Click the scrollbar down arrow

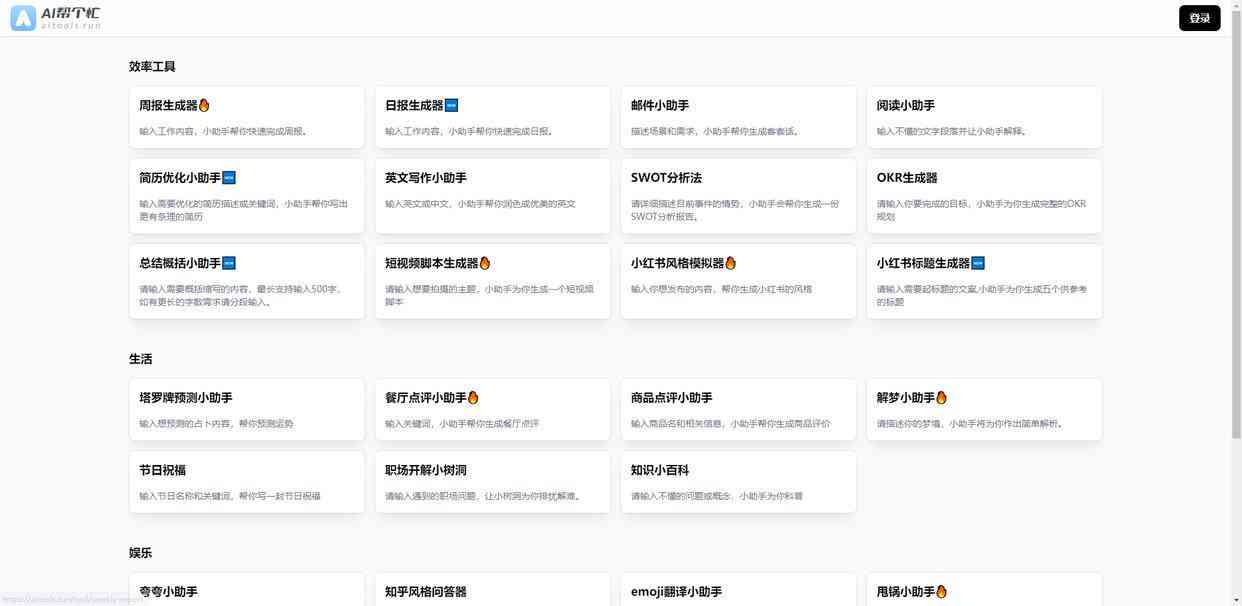pyautogui.click(x=1235, y=600)
